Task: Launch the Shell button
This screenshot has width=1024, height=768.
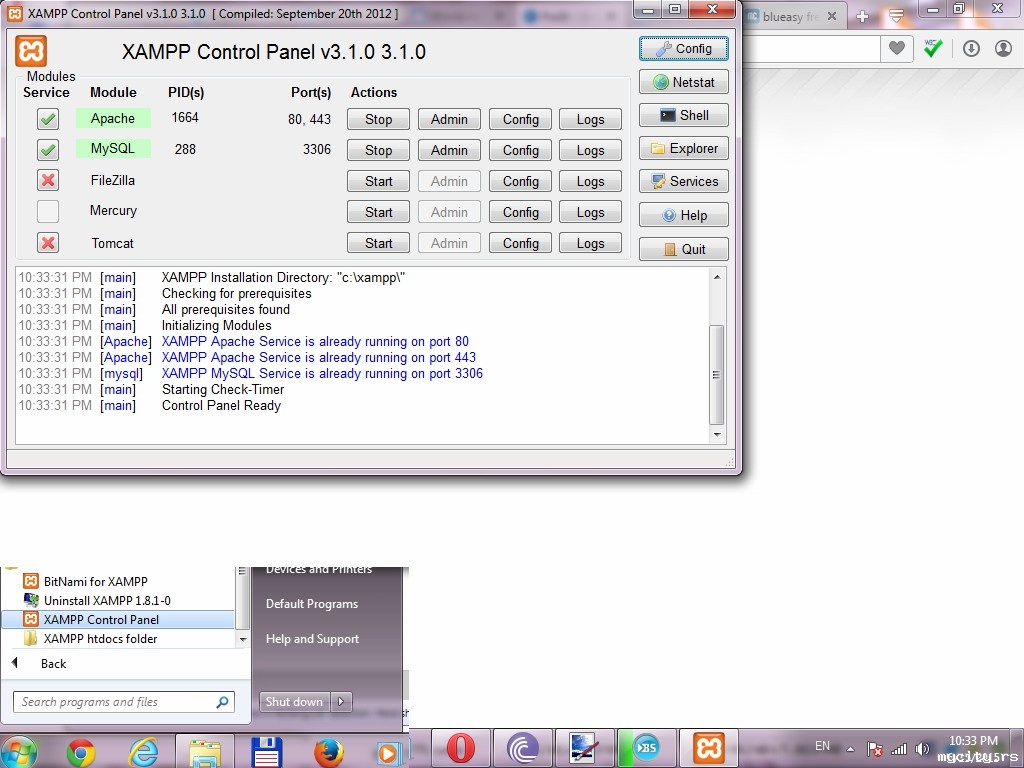Action: coord(684,116)
